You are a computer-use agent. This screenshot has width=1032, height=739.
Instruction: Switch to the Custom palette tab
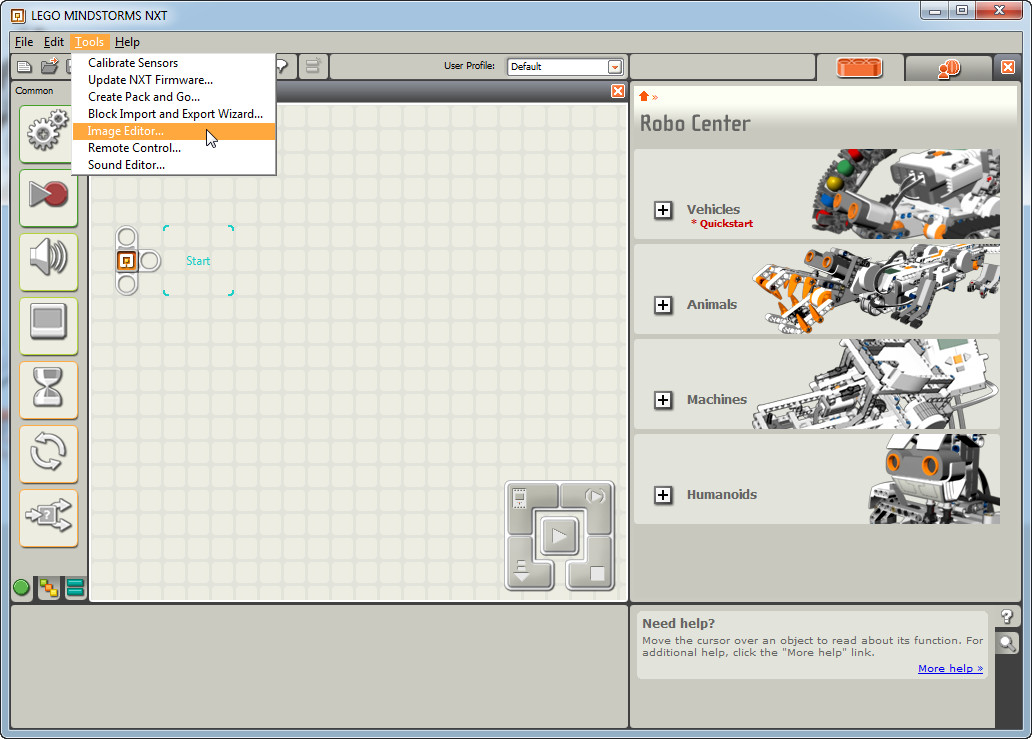(75, 588)
